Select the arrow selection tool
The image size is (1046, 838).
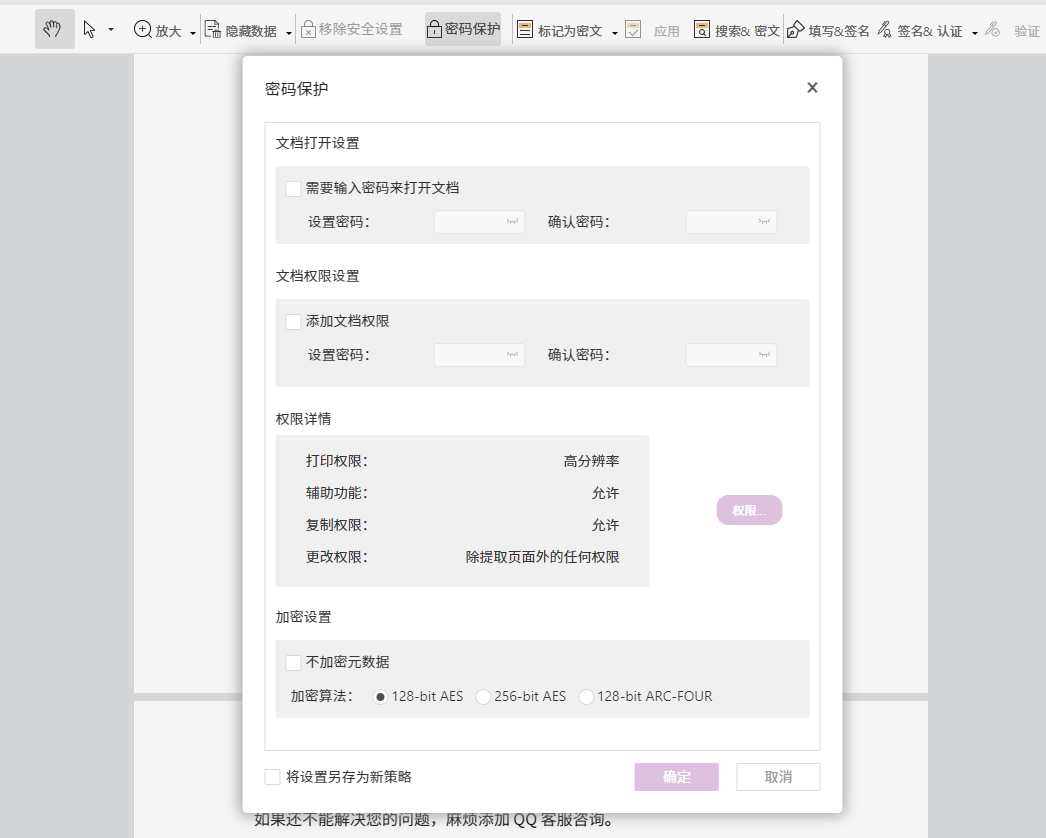[90, 30]
